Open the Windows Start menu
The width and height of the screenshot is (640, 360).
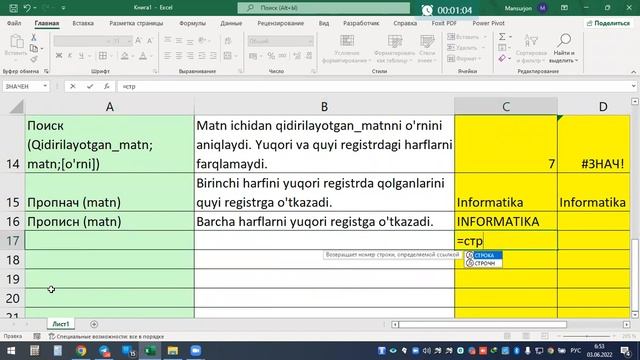[x=11, y=351]
